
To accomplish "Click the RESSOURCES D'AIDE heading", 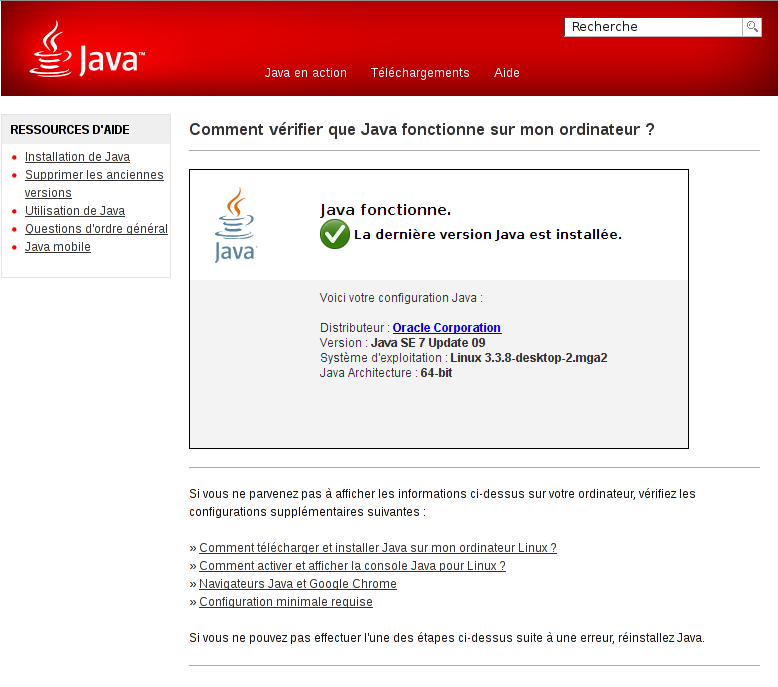I will [x=70, y=130].
